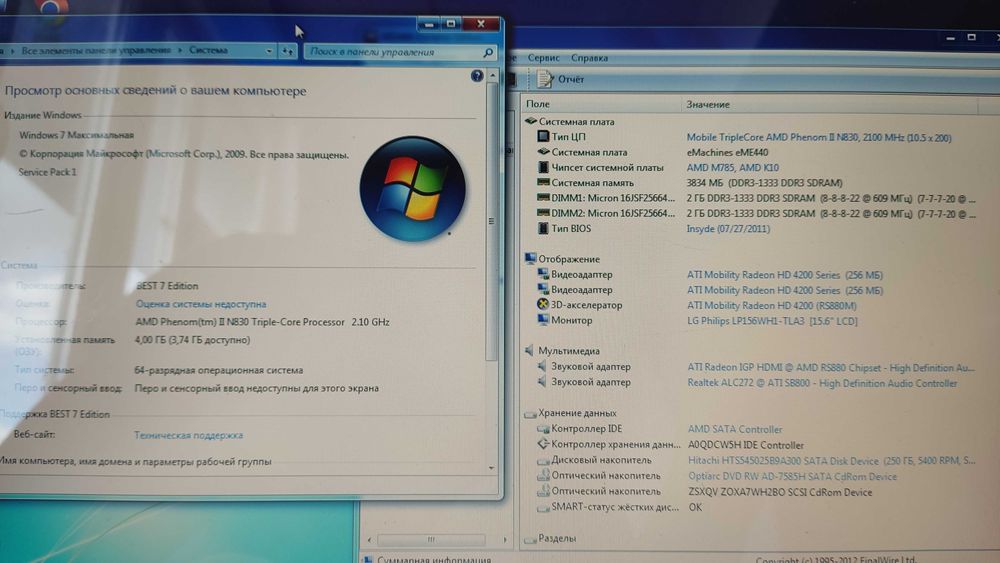Select the SMART status OK value
This screenshot has width=1000, height=563.
(x=695, y=508)
